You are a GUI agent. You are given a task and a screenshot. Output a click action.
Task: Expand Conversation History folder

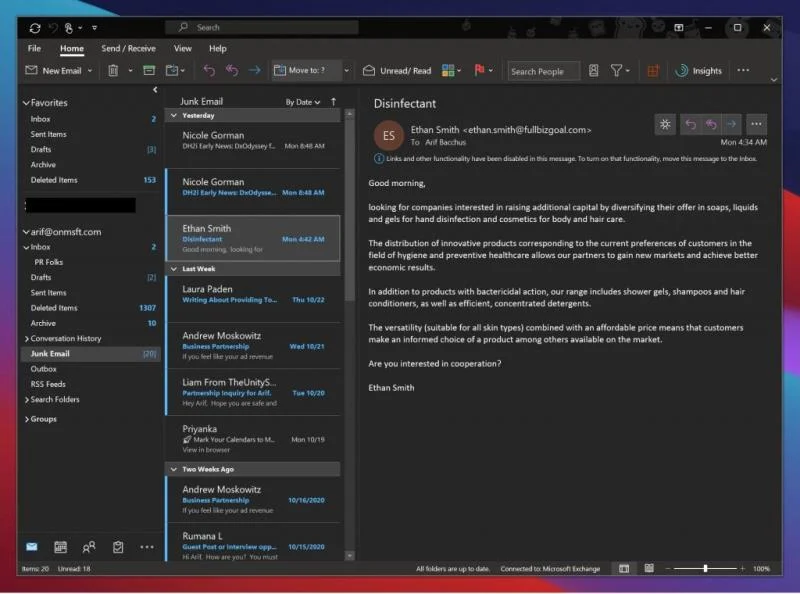point(27,338)
